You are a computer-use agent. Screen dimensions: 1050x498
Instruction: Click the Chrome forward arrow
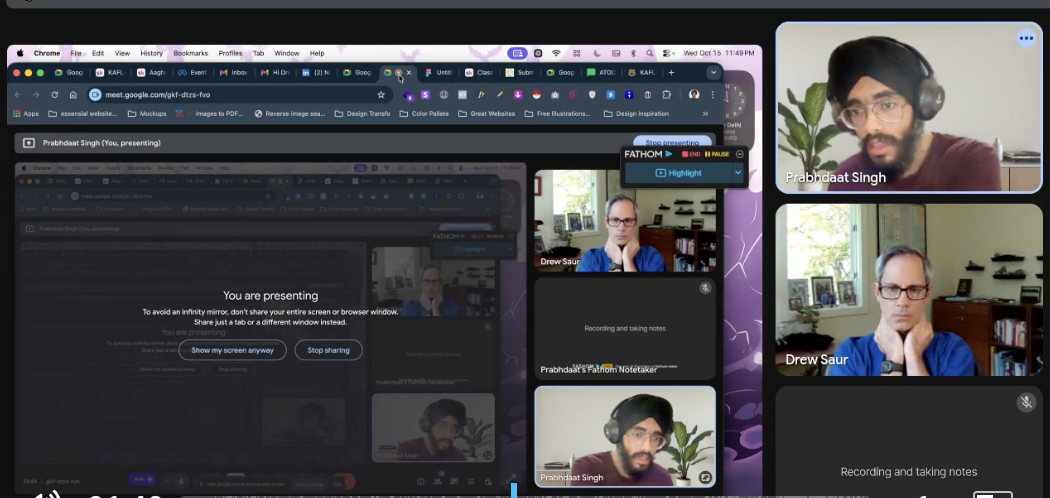click(x=36, y=95)
